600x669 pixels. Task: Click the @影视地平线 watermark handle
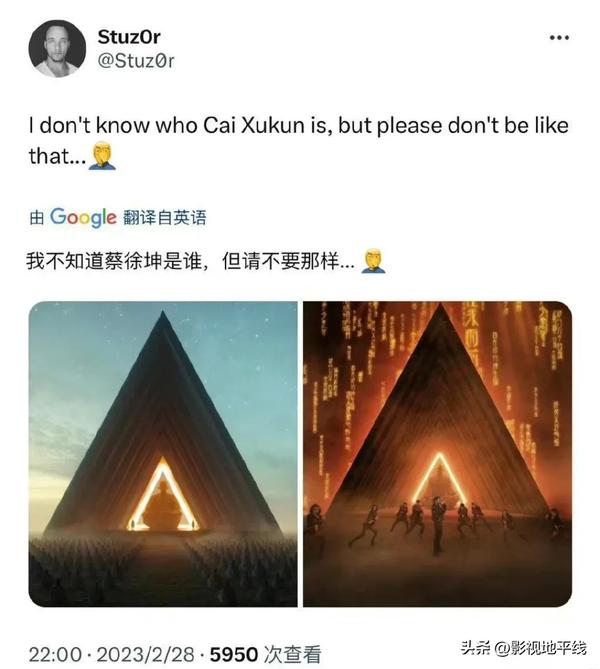click(x=540, y=648)
